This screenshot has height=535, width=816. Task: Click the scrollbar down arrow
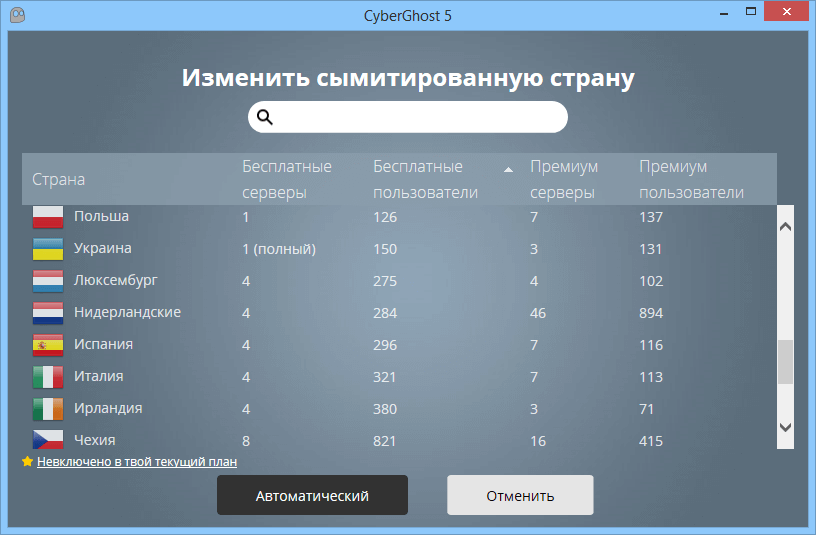[x=785, y=426]
